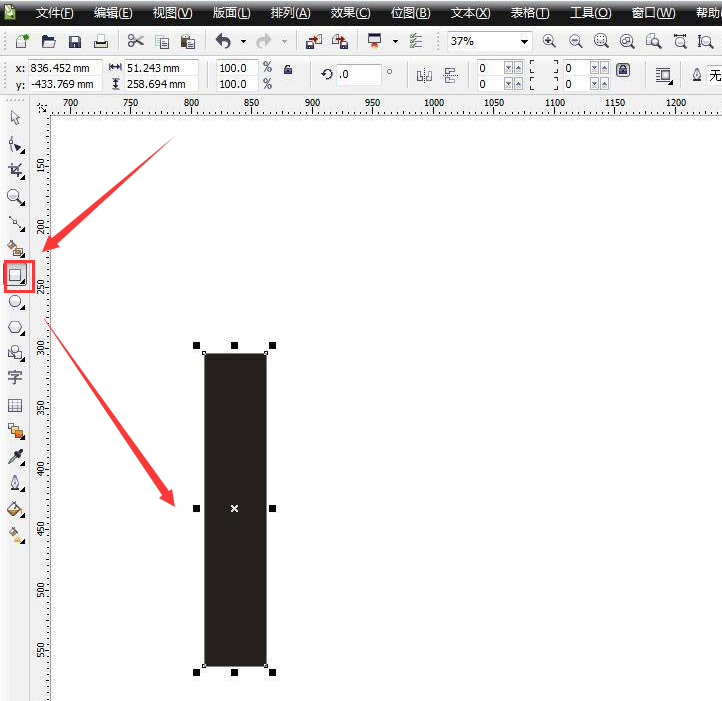This screenshot has width=722, height=701.
Task: Open the 文本(X) menu
Action: [x=471, y=13]
